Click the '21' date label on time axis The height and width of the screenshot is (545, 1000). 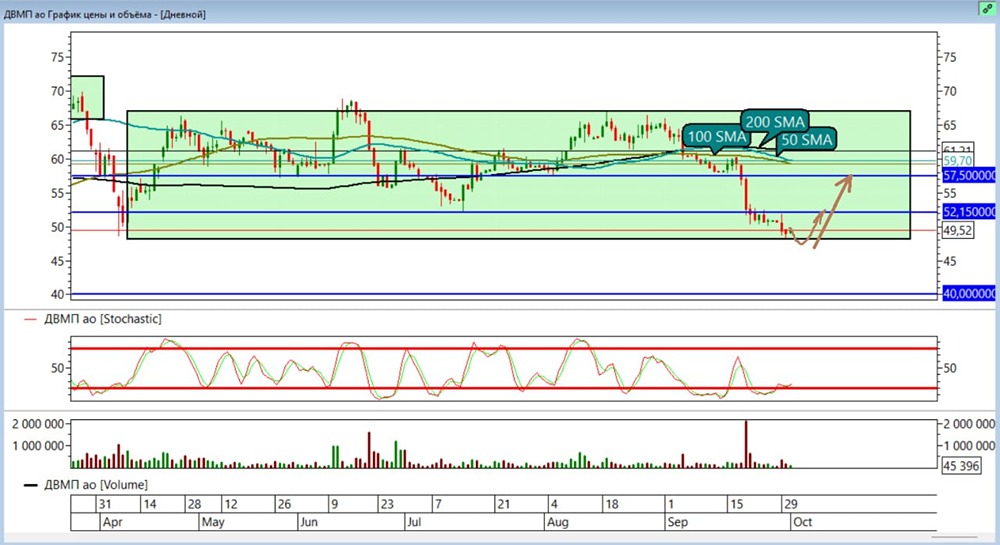504,504
